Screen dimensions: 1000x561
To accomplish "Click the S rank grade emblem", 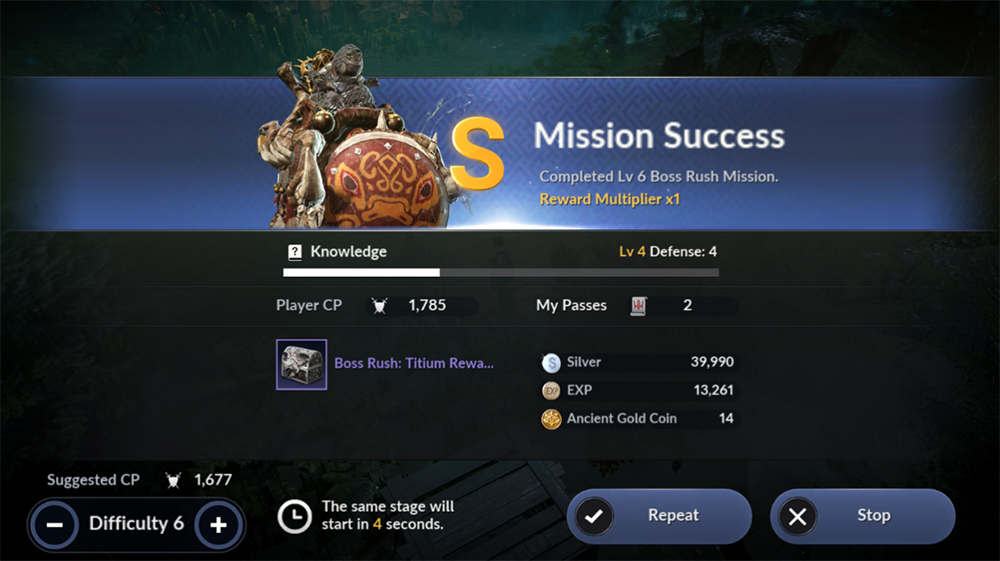I will click(478, 154).
